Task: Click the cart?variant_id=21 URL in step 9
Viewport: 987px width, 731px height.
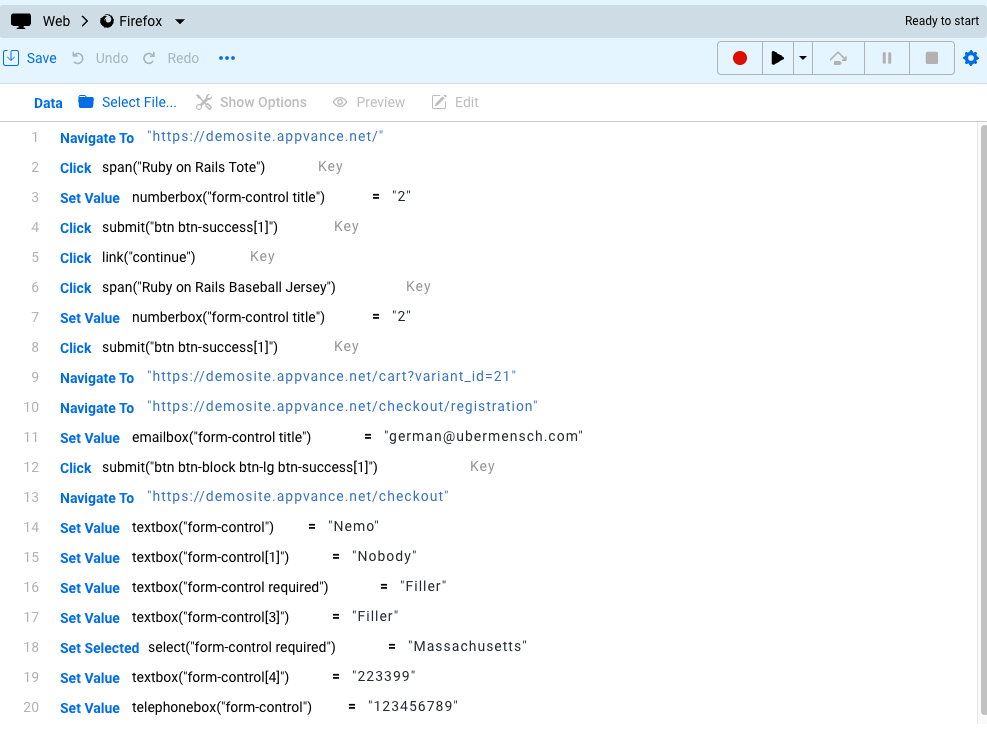Action: [332, 377]
